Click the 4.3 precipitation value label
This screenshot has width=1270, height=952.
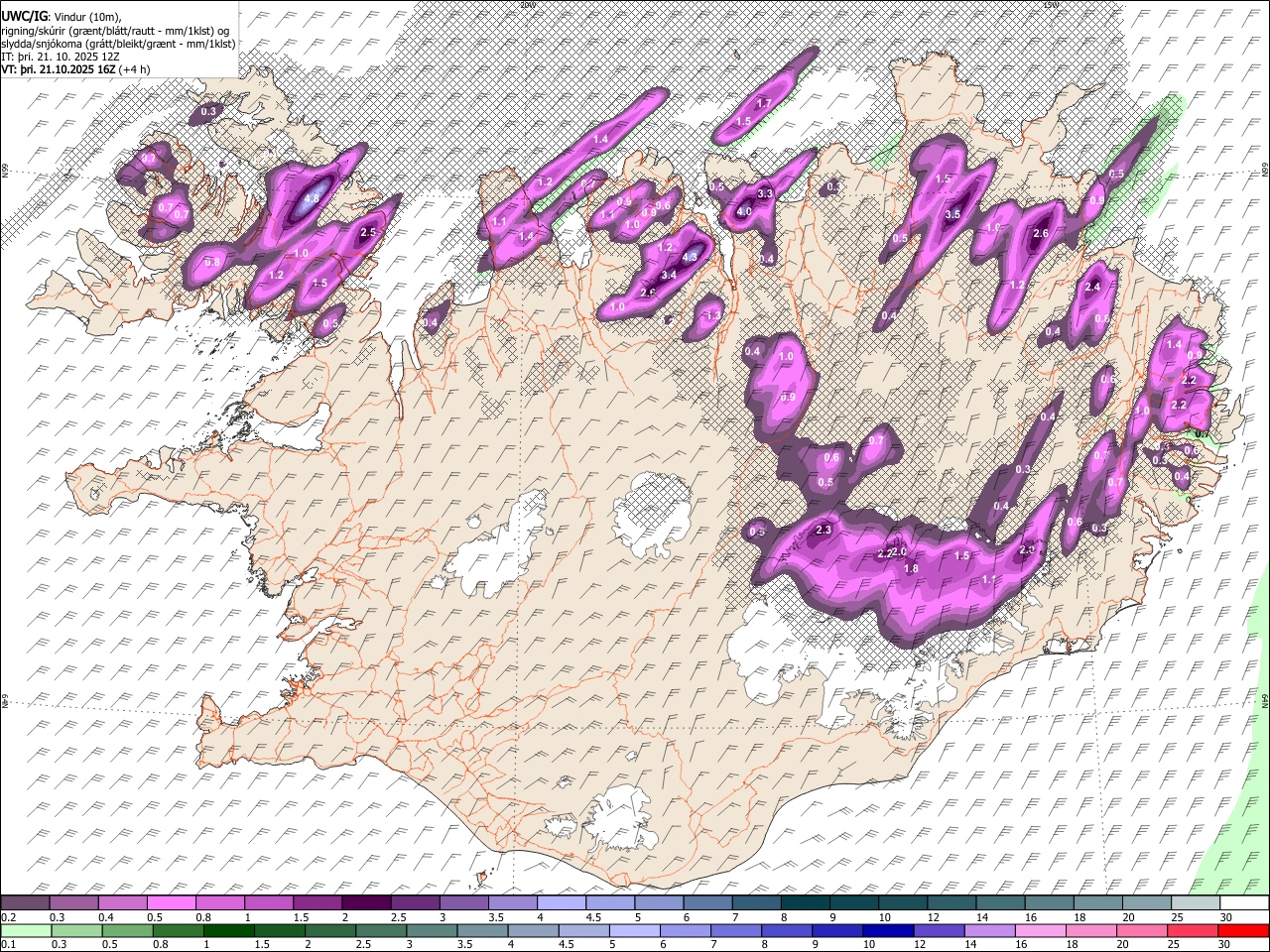coord(692,256)
